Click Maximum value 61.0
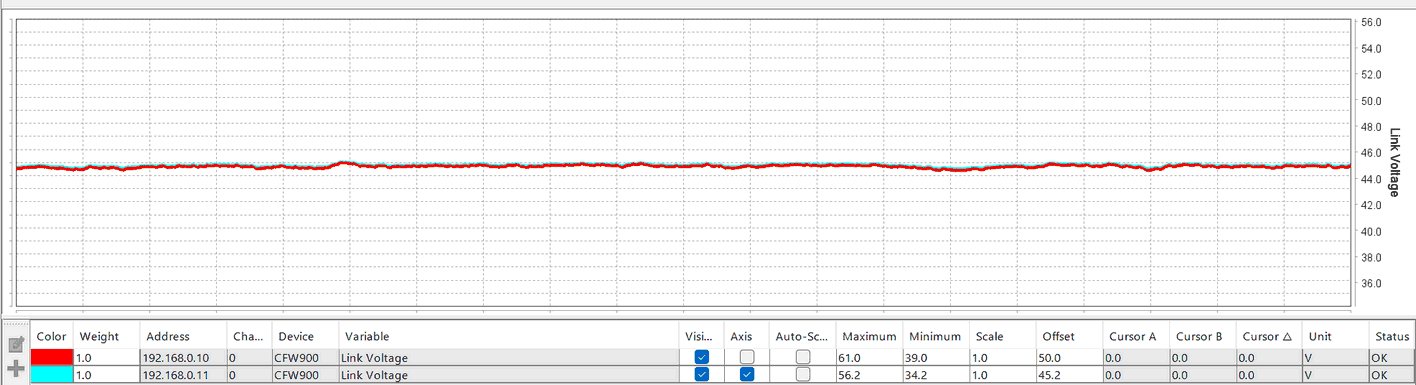 pos(869,357)
